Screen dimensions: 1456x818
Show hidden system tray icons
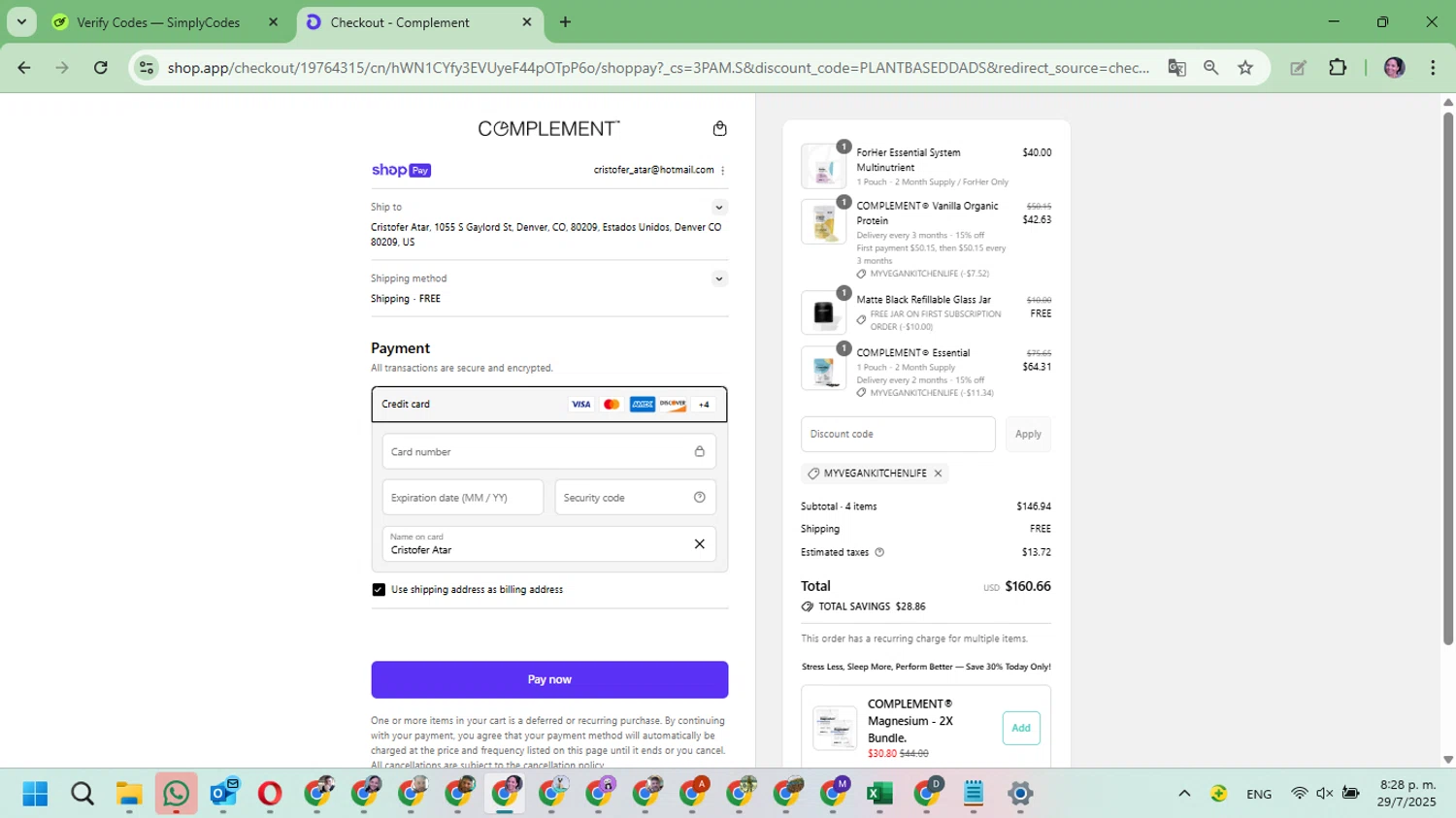pyautogui.click(x=1184, y=794)
